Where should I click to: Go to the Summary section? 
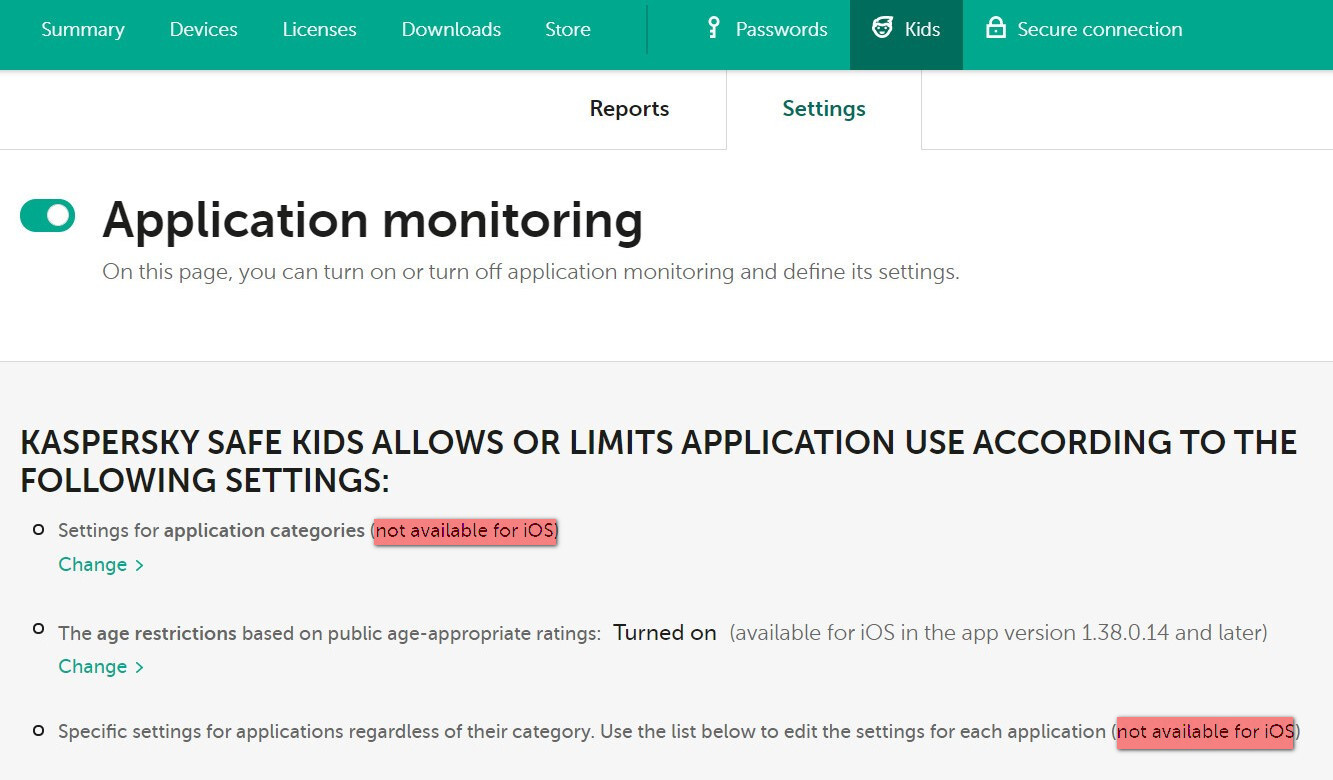click(x=83, y=30)
